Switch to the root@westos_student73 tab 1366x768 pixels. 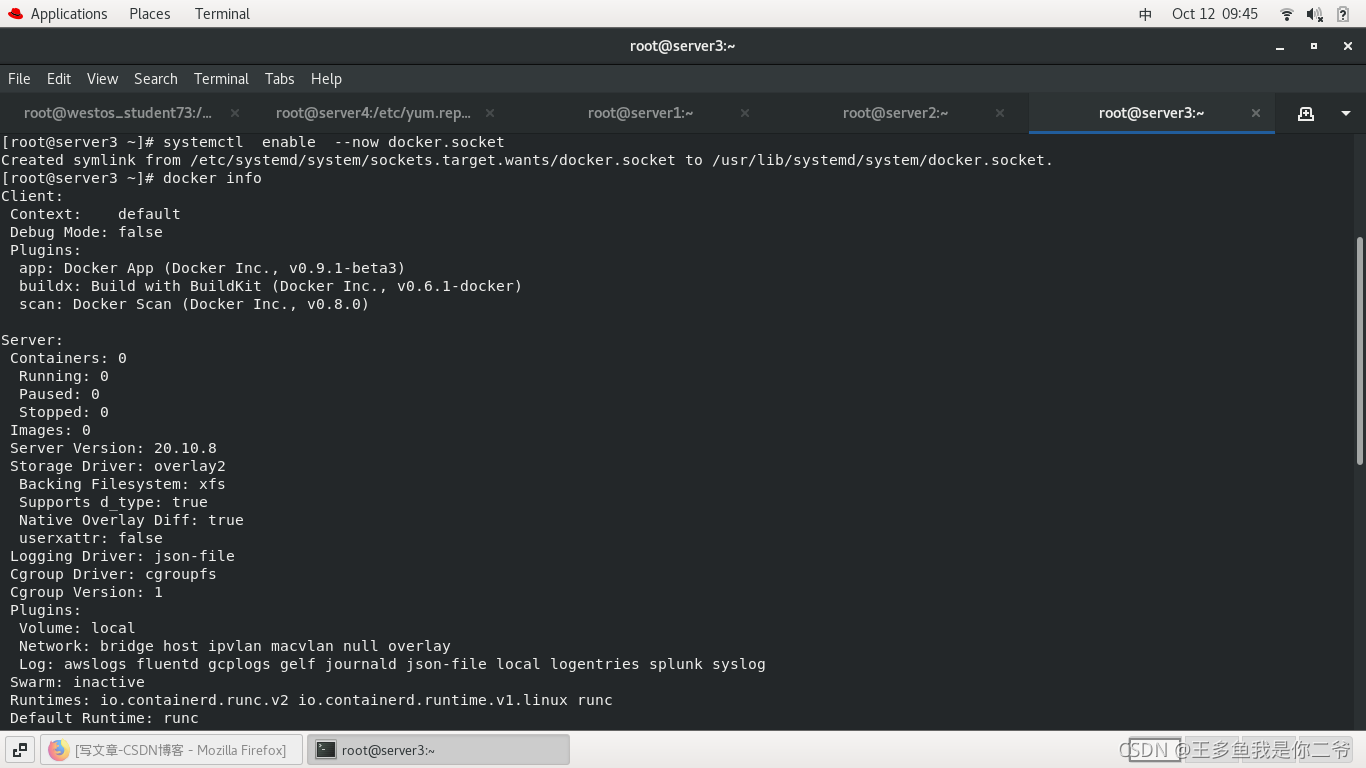pyautogui.click(x=118, y=113)
